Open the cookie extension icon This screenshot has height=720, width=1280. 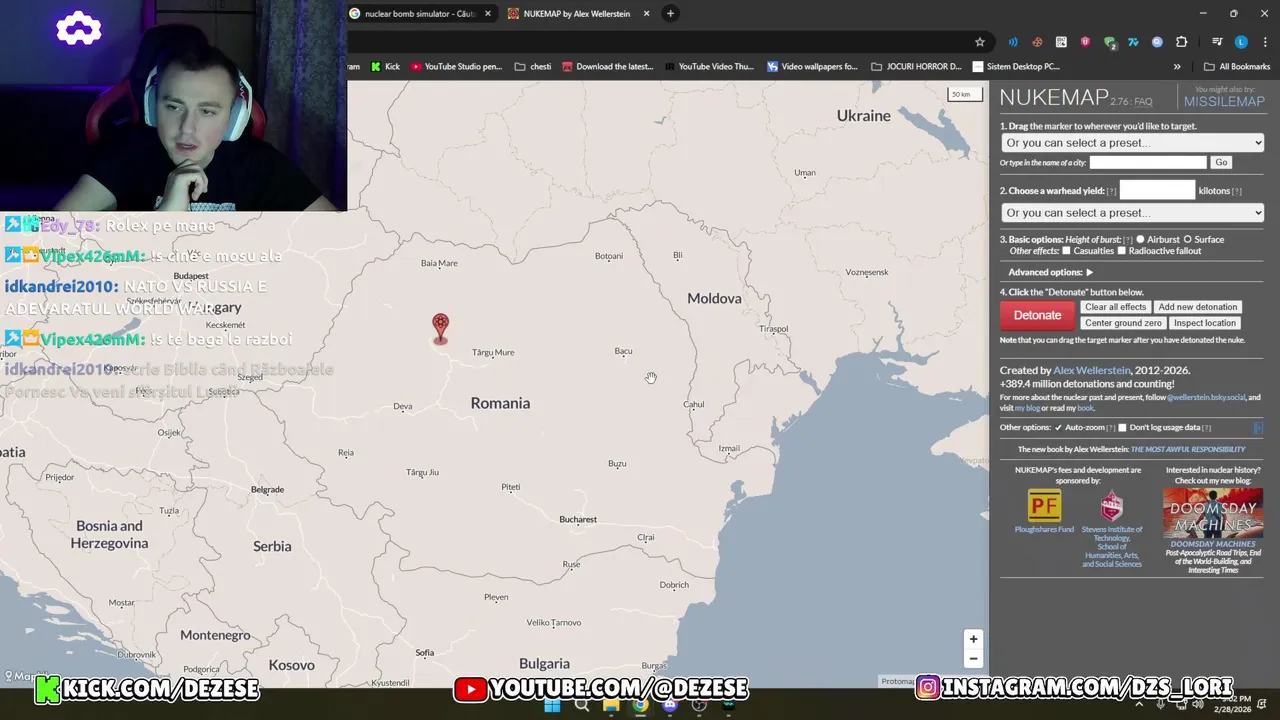(x=1037, y=42)
